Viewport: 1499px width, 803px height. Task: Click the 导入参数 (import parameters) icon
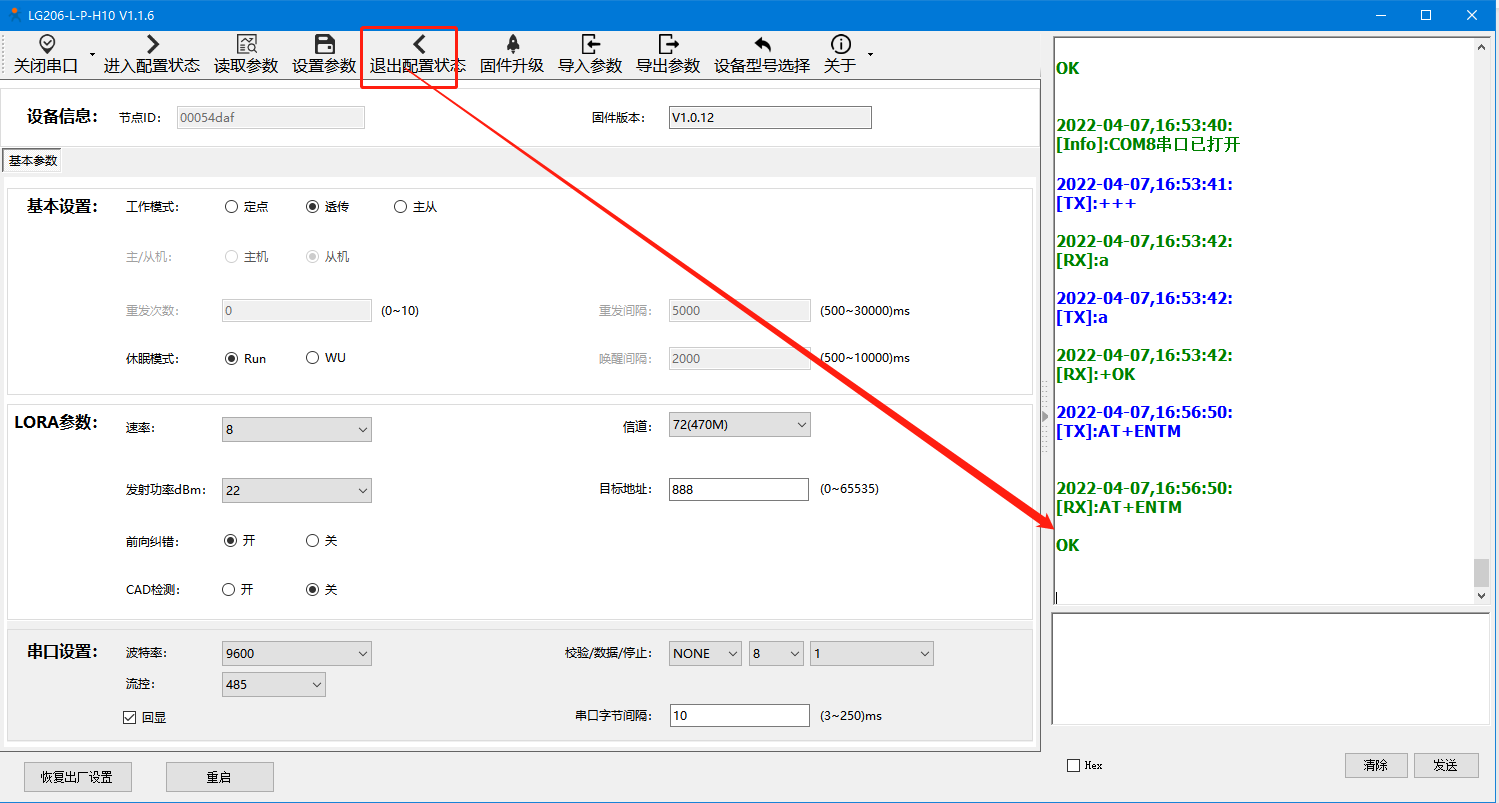[x=590, y=44]
